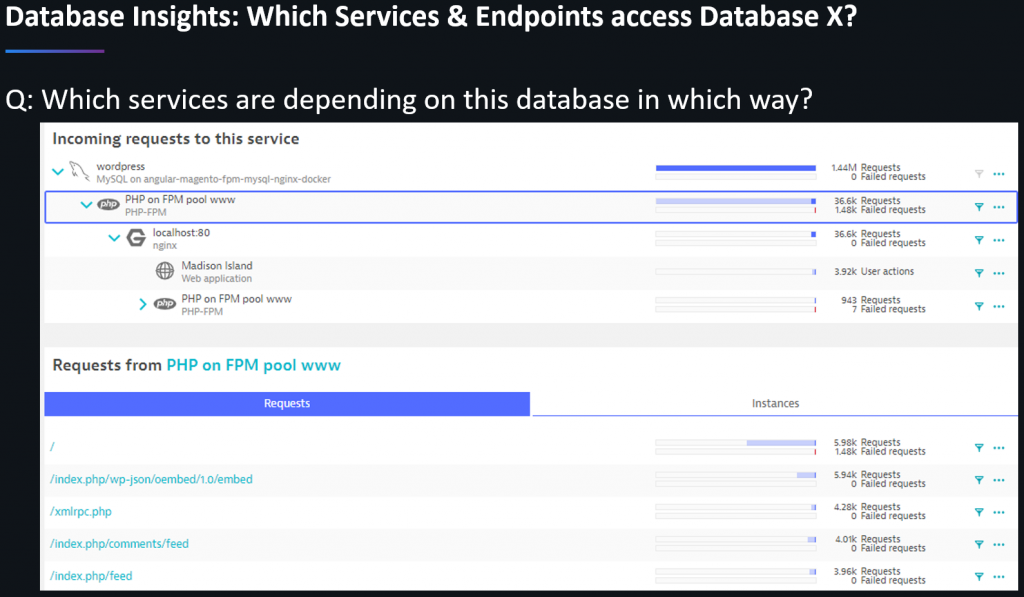Click the wordpress requests progress bar
This screenshot has width=1024, height=597.
coord(735,168)
